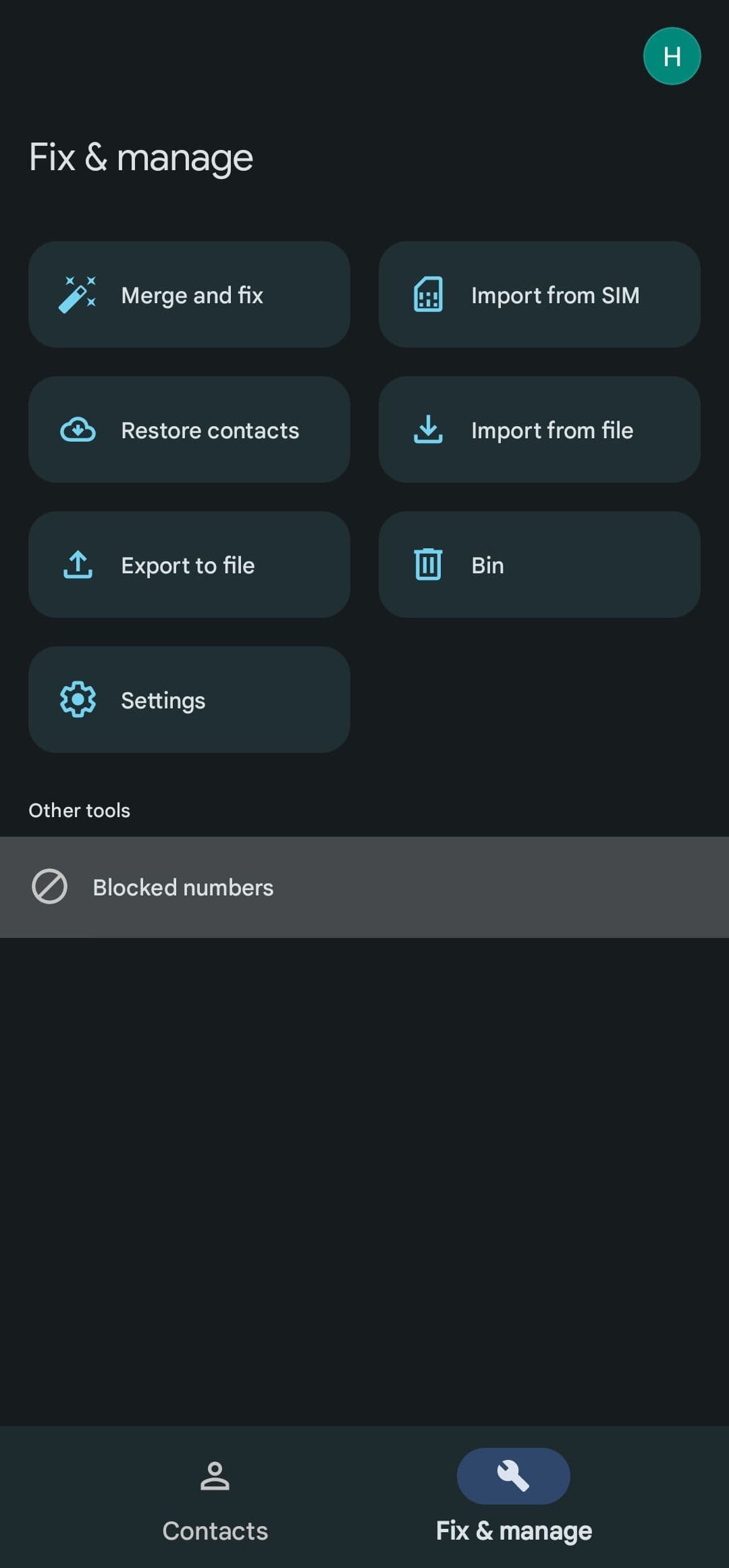Choose the "Export to file" label
Screen dimensions: 729x1568
pos(188,565)
